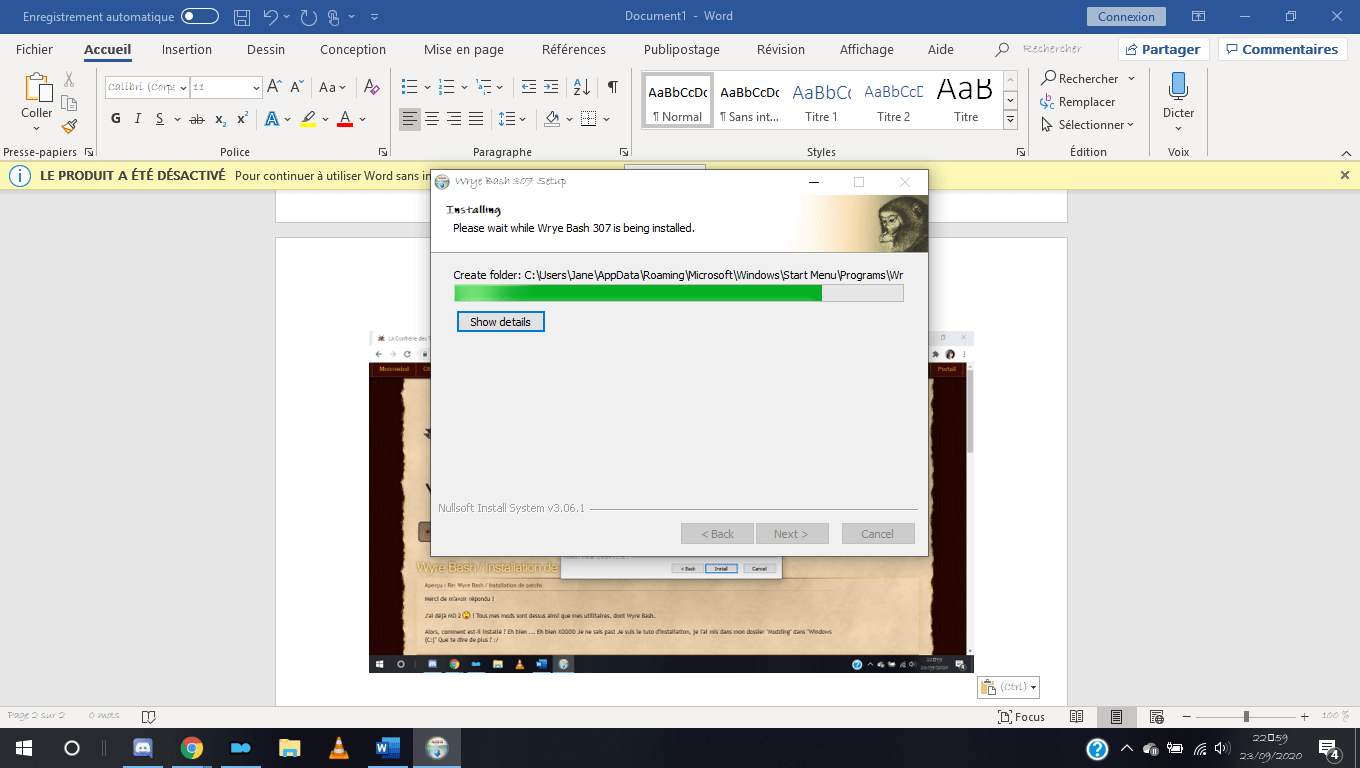This screenshot has width=1360, height=768.
Task: Open font name combo box
Action: [147, 87]
